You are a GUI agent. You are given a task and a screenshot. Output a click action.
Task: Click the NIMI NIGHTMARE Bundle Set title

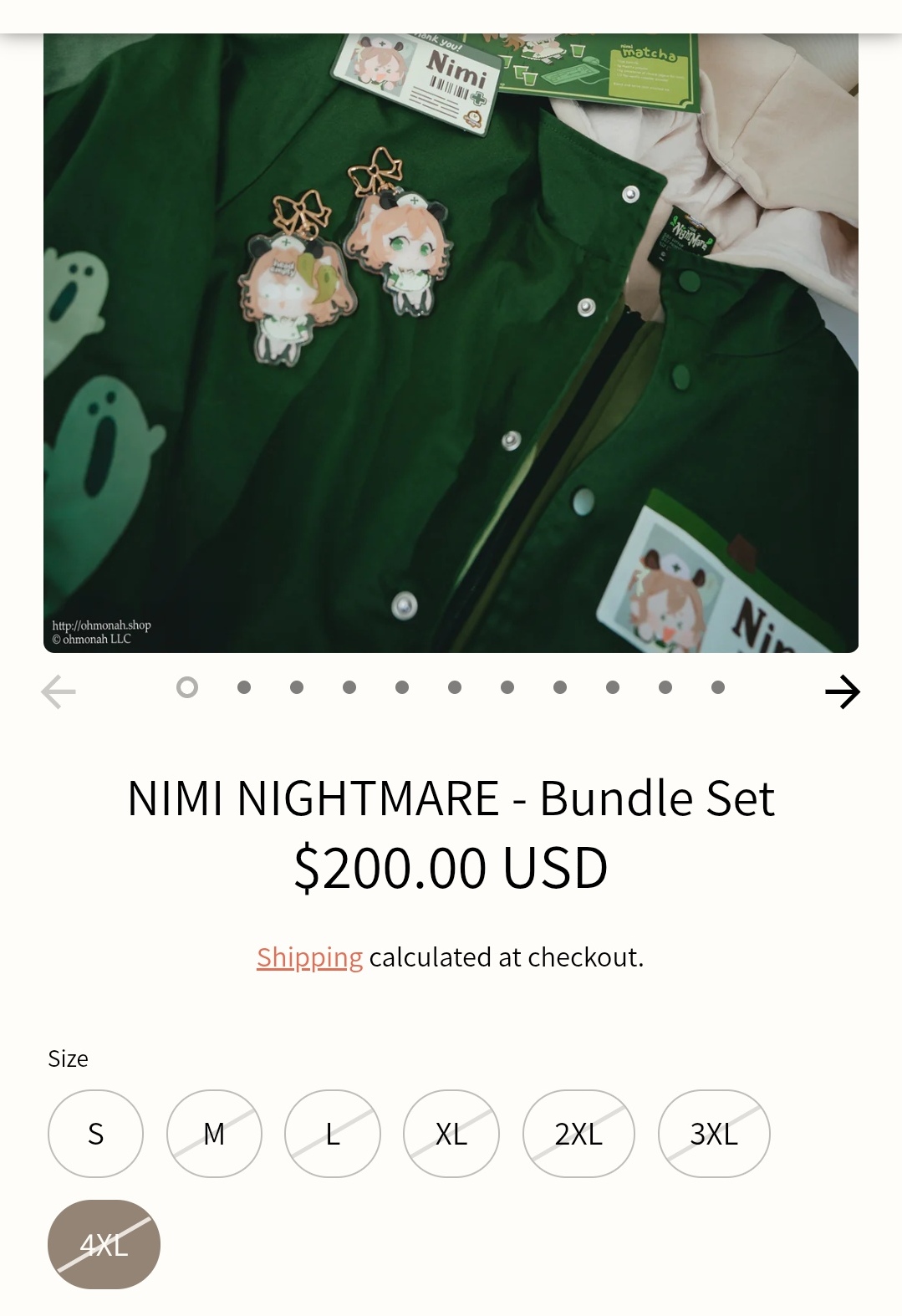(451, 798)
